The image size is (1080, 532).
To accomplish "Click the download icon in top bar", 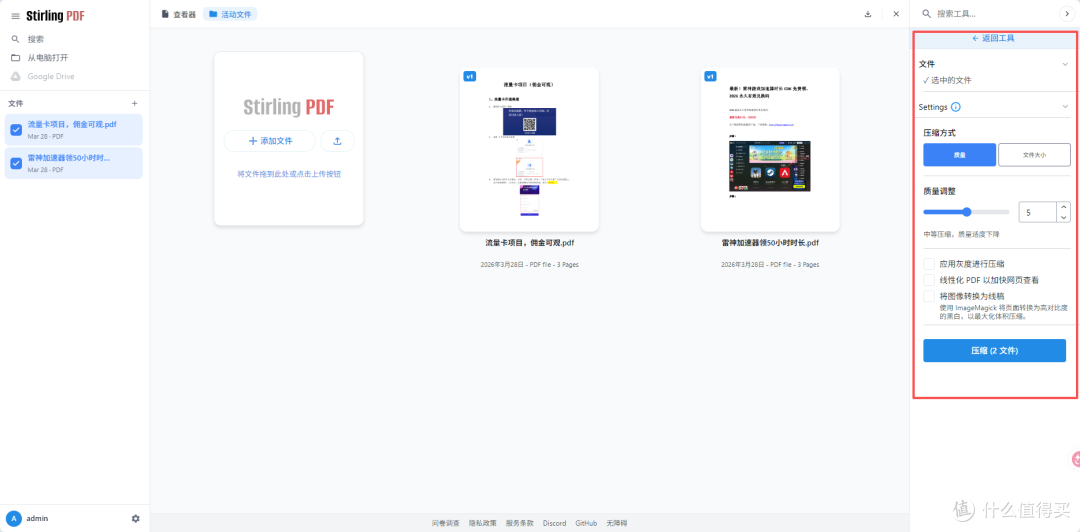I will pyautogui.click(x=868, y=14).
